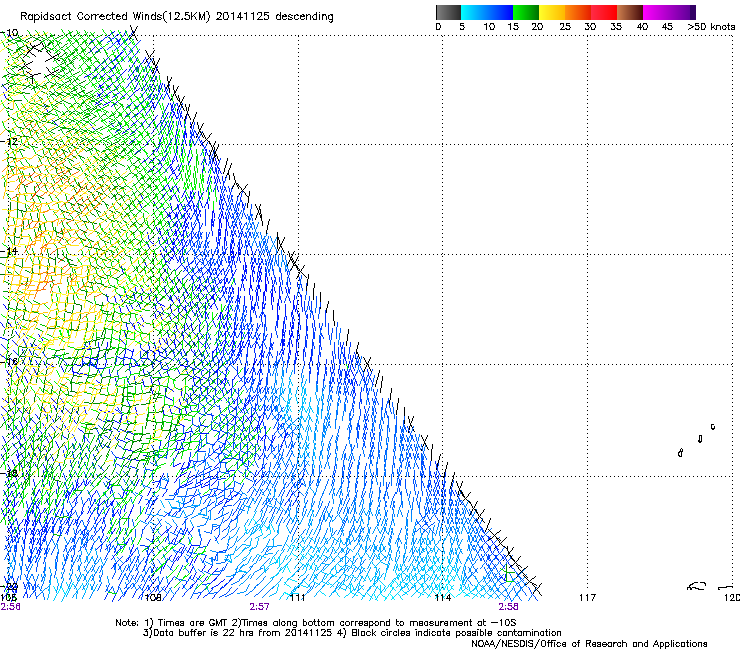Screen dimensions: 740x650
Task: Click the '117' longitude axis label
Action: click(x=587, y=598)
